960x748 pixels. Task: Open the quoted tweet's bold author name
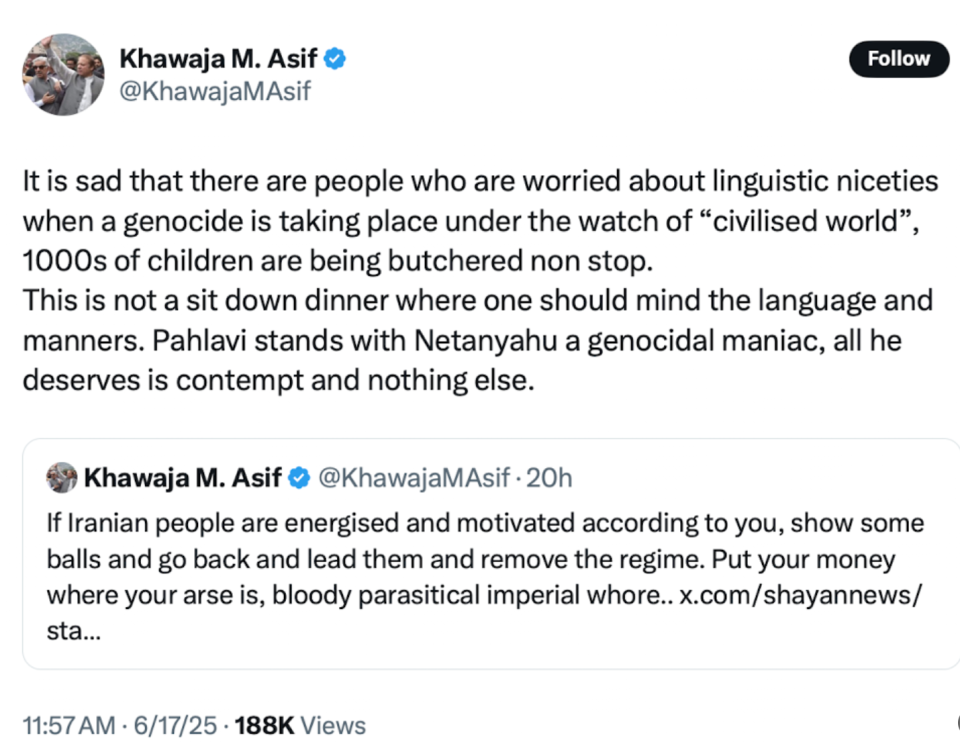[182, 478]
